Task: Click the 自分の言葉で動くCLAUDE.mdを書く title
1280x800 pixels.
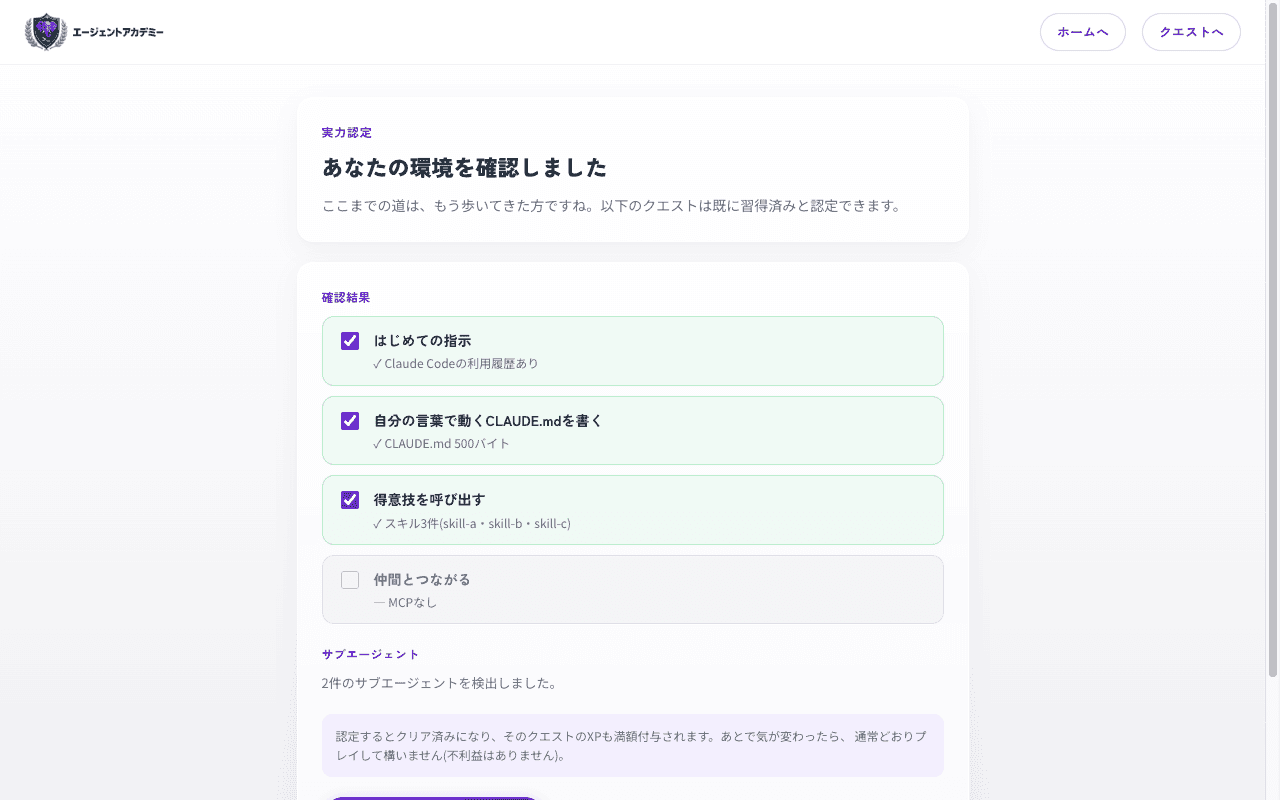Action: [488, 420]
